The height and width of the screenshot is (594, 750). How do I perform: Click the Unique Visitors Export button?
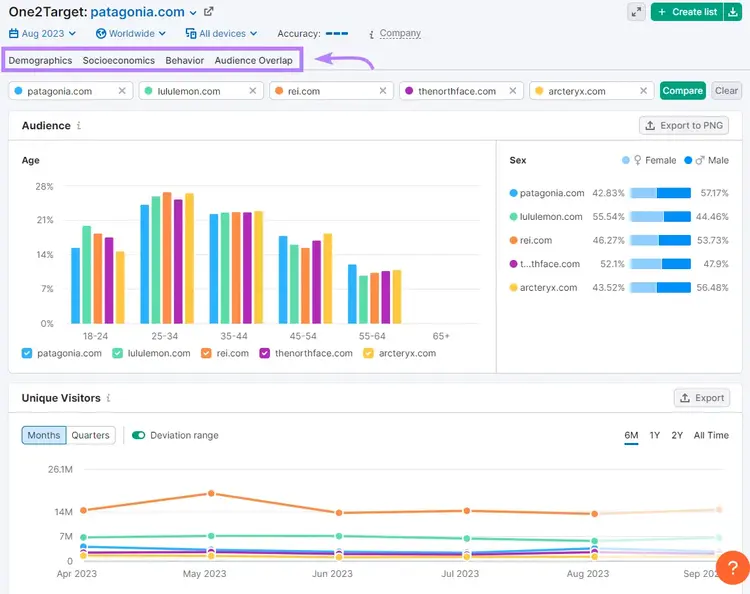coord(702,398)
